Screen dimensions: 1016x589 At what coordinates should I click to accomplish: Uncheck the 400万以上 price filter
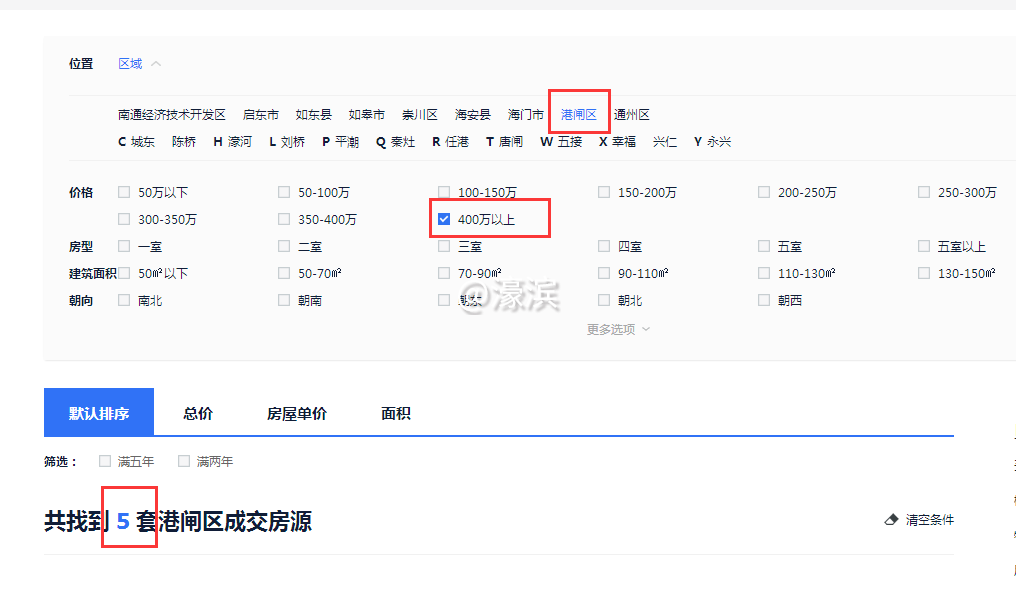[444, 218]
